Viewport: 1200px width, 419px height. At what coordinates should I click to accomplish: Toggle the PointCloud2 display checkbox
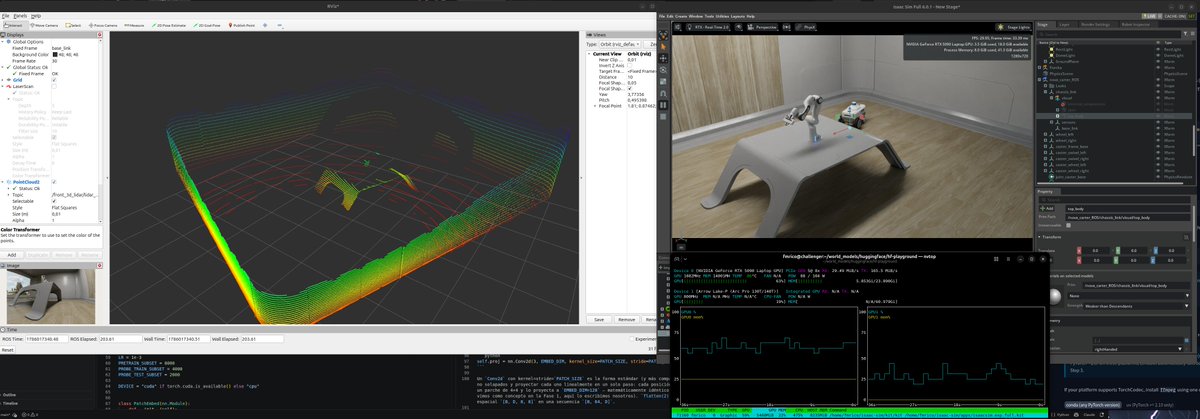[x=54, y=183]
